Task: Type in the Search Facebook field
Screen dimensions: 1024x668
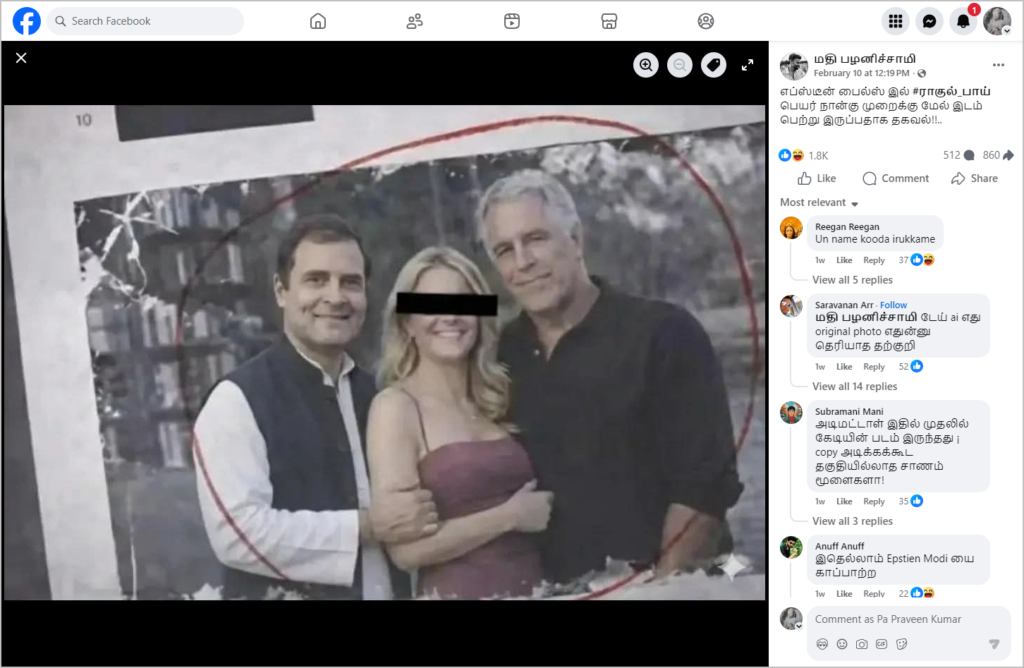Action: pyautogui.click(x=150, y=21)
